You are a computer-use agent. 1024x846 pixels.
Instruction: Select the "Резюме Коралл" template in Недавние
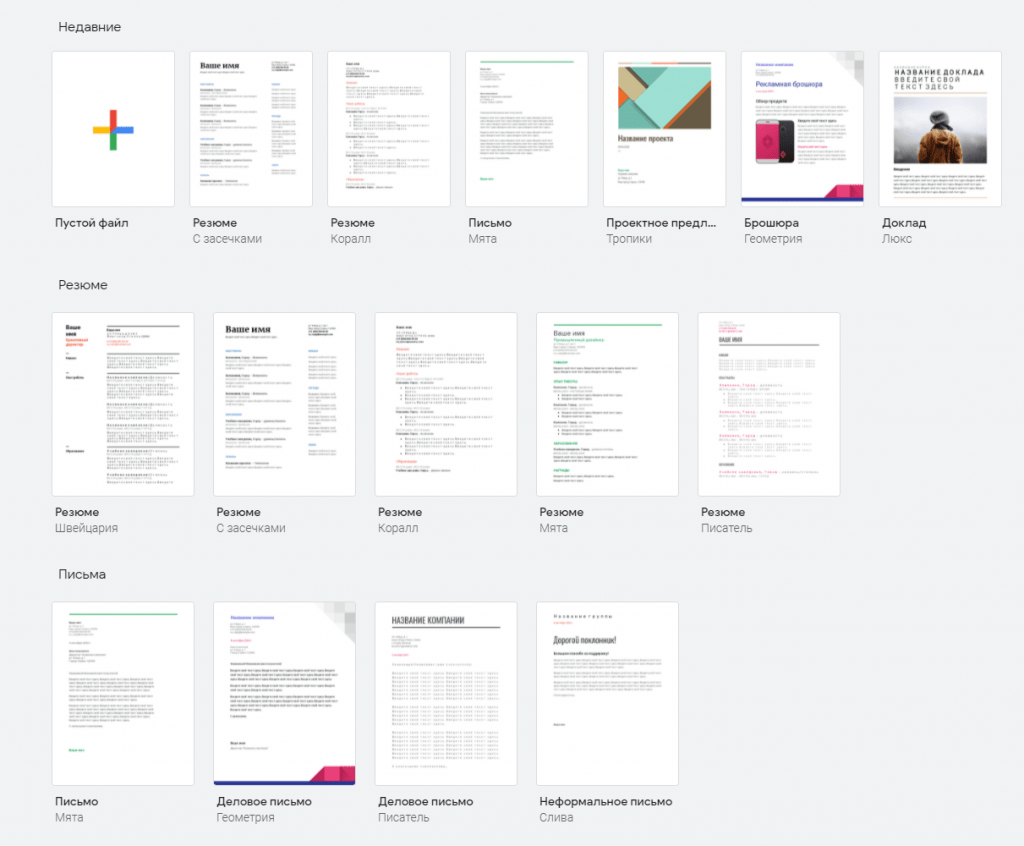tap(388, 128)
